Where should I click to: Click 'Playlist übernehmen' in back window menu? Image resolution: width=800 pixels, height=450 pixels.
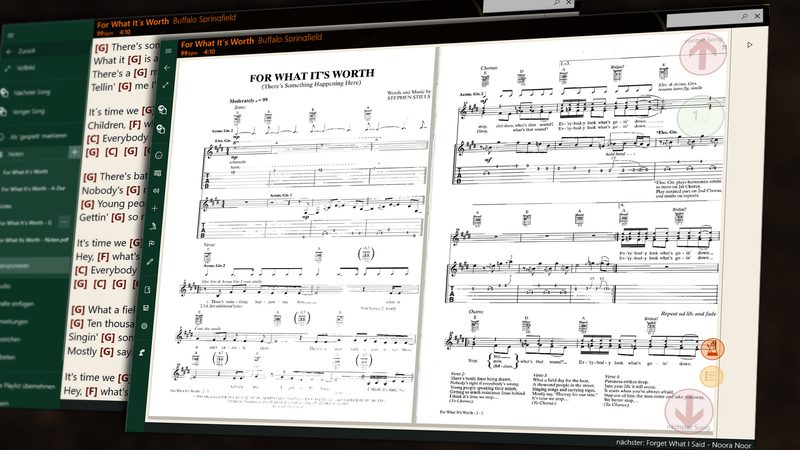click(x=29, y=386)
